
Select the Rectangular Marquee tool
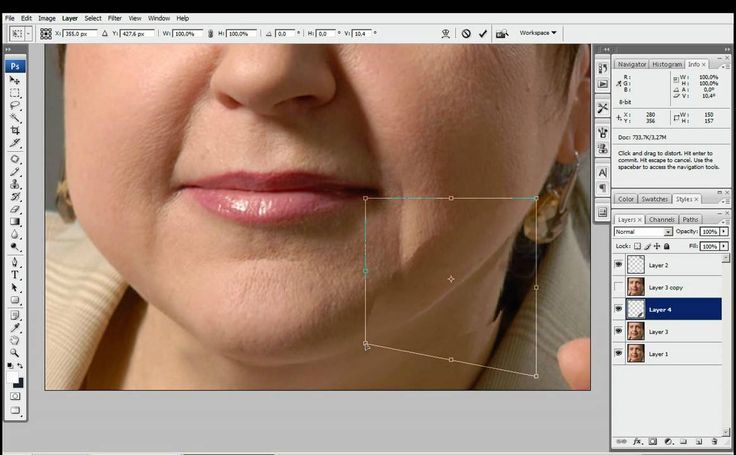[15, 93]
